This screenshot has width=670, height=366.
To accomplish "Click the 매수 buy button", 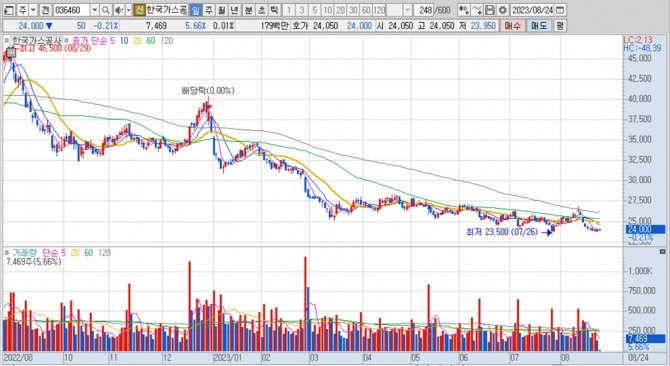I will click(512, 26).
